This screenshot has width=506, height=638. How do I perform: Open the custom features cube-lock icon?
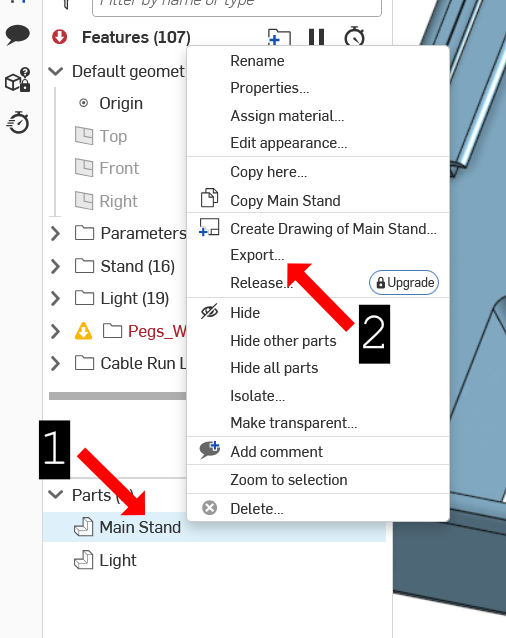click(x=17, y=80)
